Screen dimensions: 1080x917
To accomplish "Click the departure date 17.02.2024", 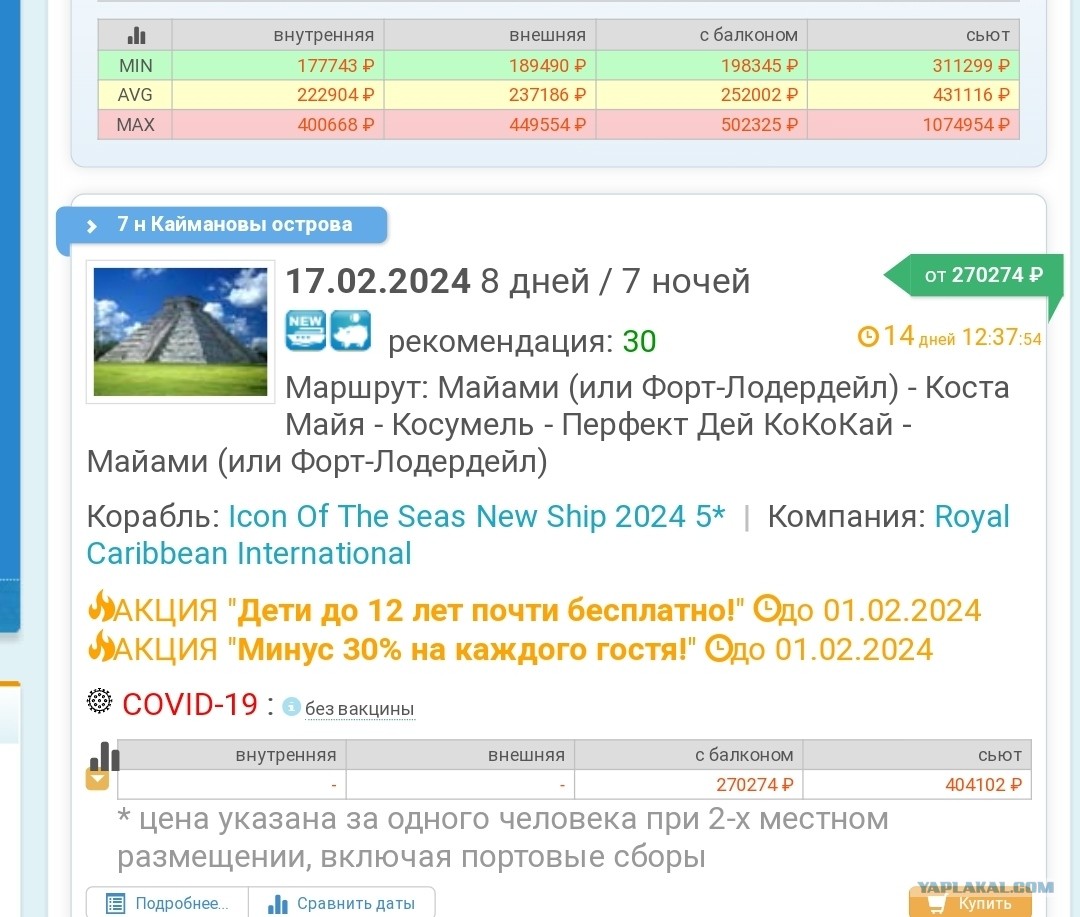I will (x=378, y=281).
